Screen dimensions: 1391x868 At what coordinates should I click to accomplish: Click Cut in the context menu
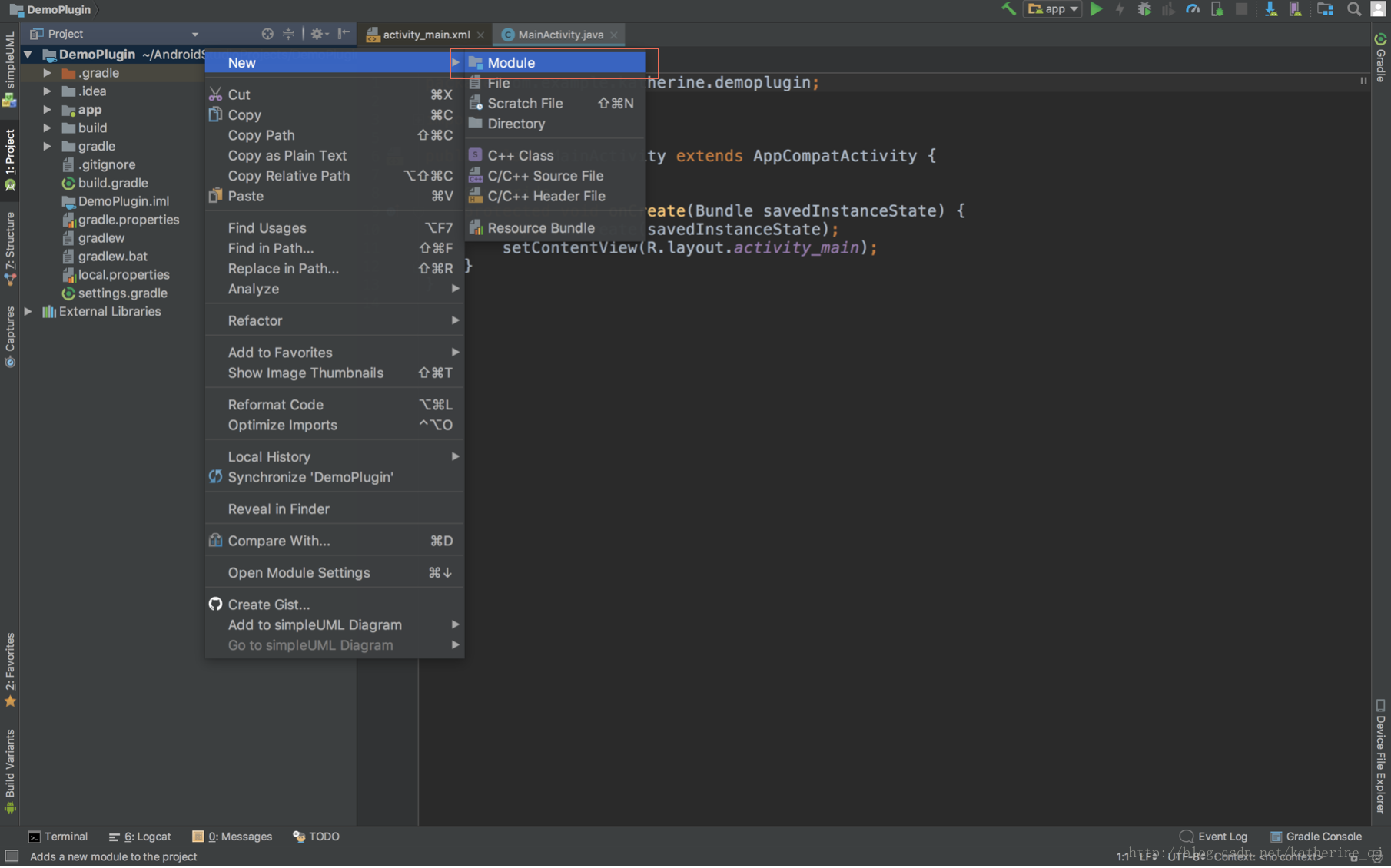click(334, 94)
